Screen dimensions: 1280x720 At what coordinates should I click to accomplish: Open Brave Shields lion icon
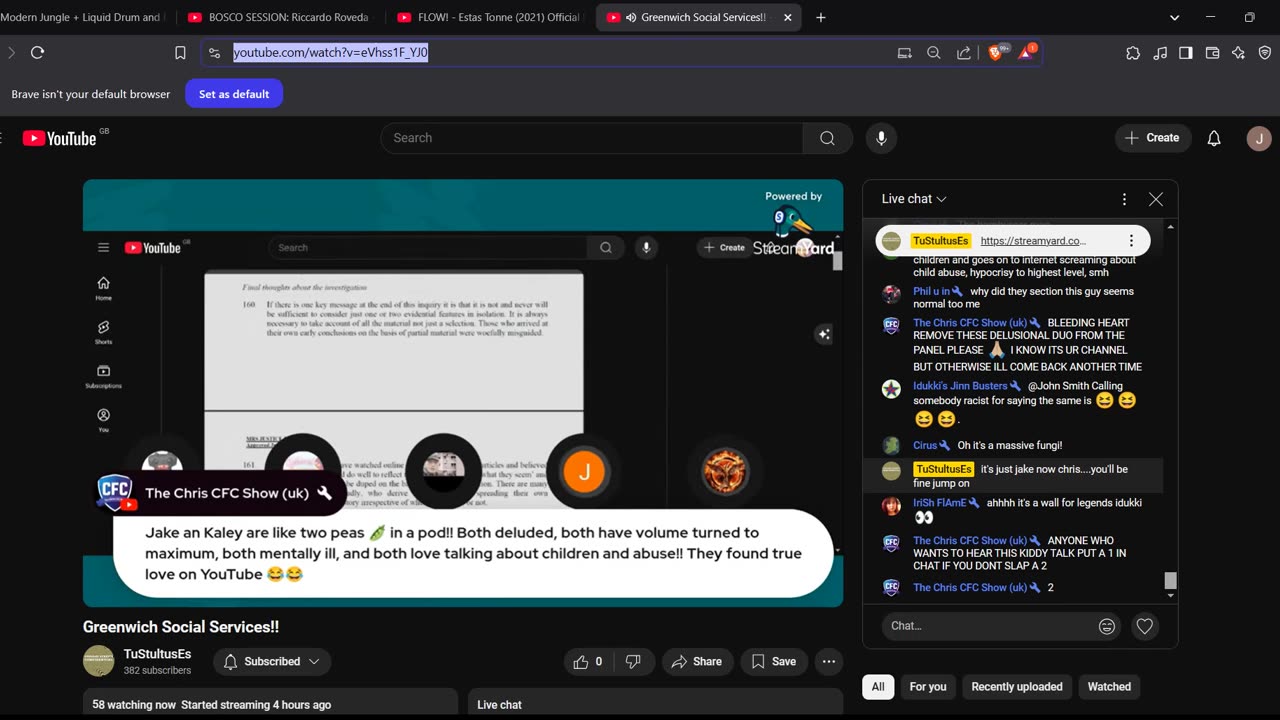997,52
